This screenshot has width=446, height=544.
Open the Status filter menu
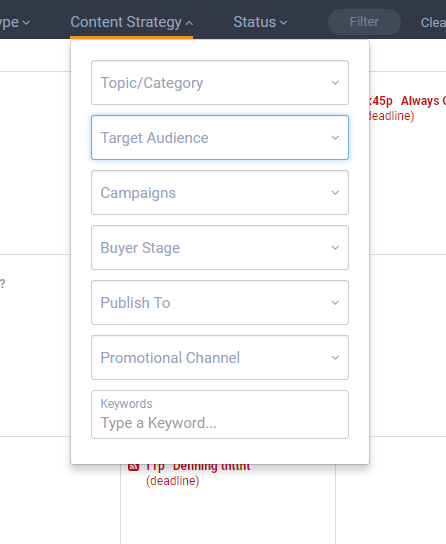(x=260, y=22)
